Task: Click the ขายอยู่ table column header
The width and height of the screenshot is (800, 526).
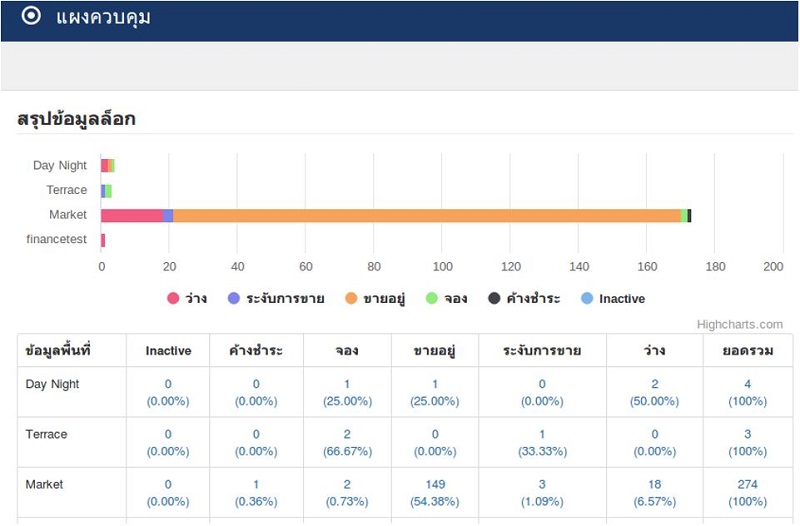Action: point(435,350)
